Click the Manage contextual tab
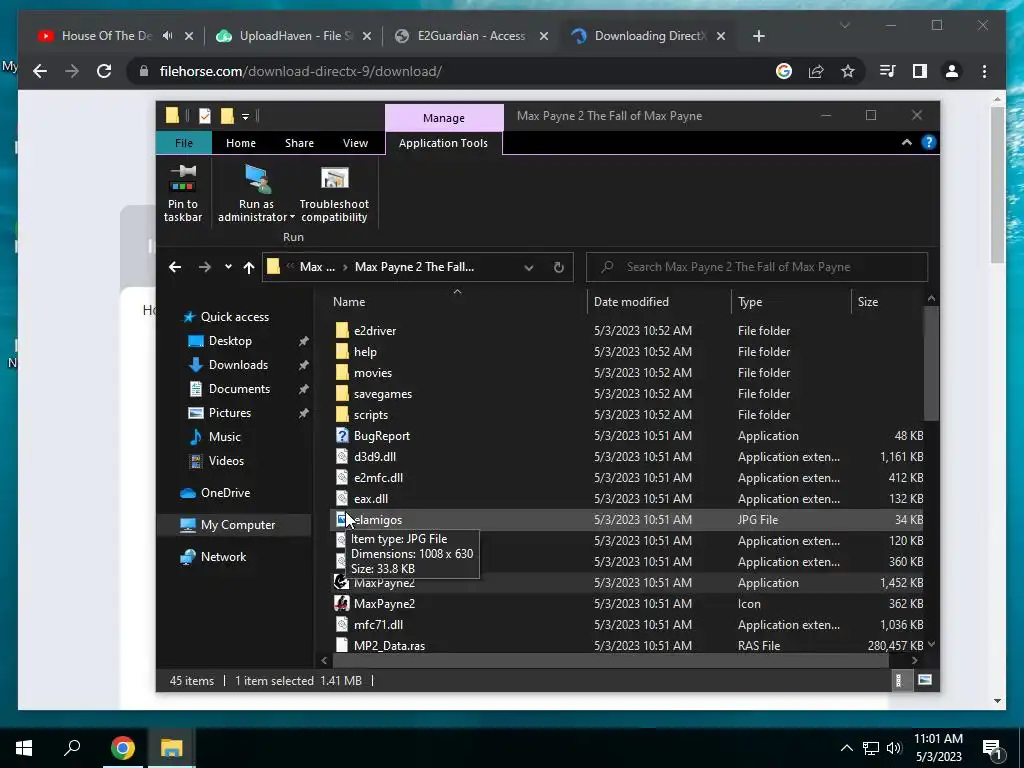 coord(444,118)
